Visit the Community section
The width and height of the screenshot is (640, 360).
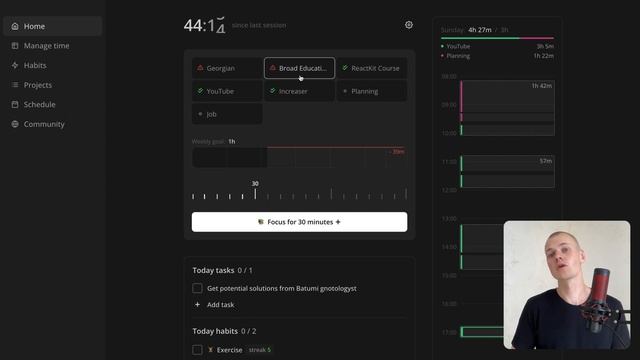coord(52,124)
